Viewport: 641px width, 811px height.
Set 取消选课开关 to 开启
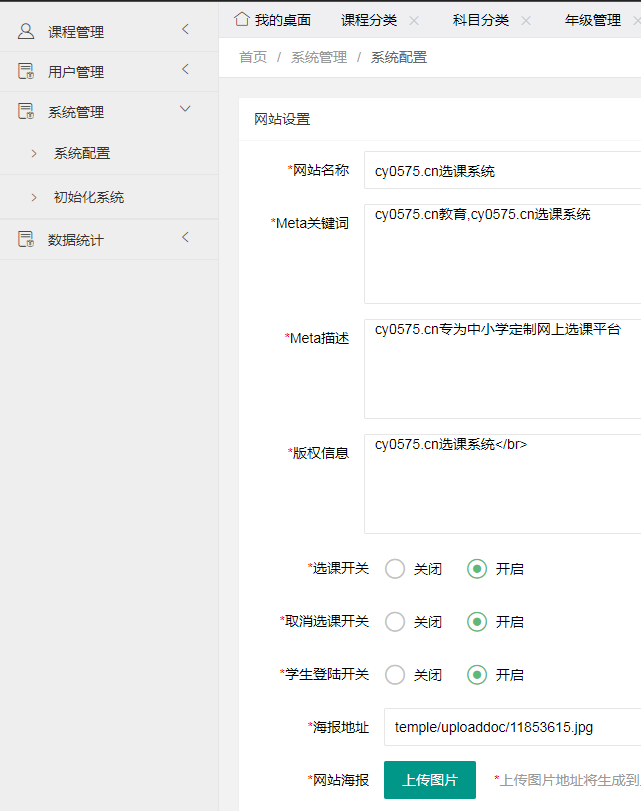pos(477,622)
